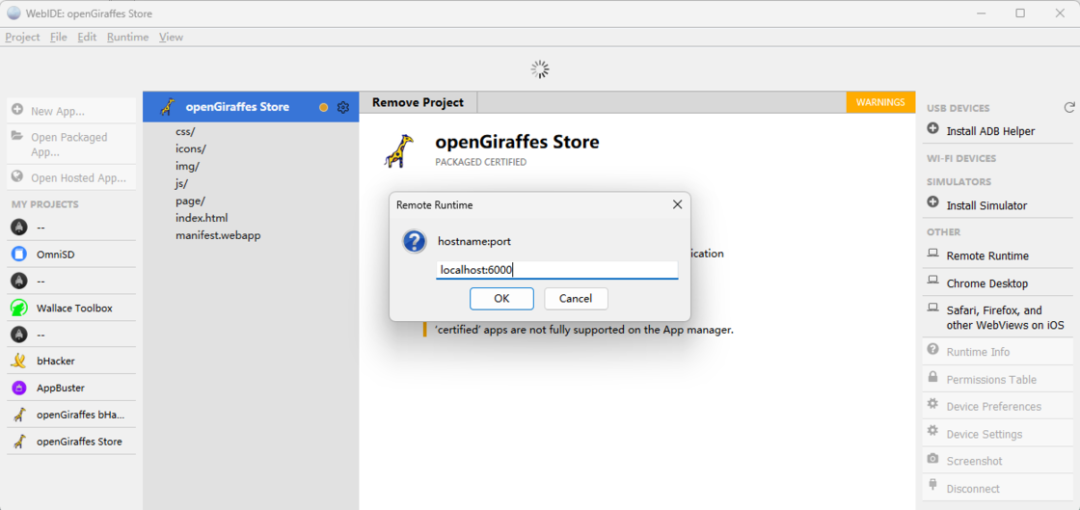Click the Device Settings gear icon
The image size is (1080, 510).
pos(933,431)
